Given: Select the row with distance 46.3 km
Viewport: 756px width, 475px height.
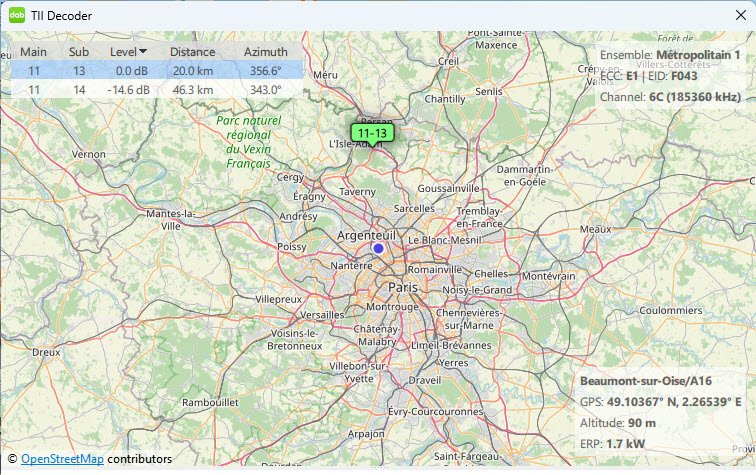Looking at the screenshot, I should (x=157, y=90).
